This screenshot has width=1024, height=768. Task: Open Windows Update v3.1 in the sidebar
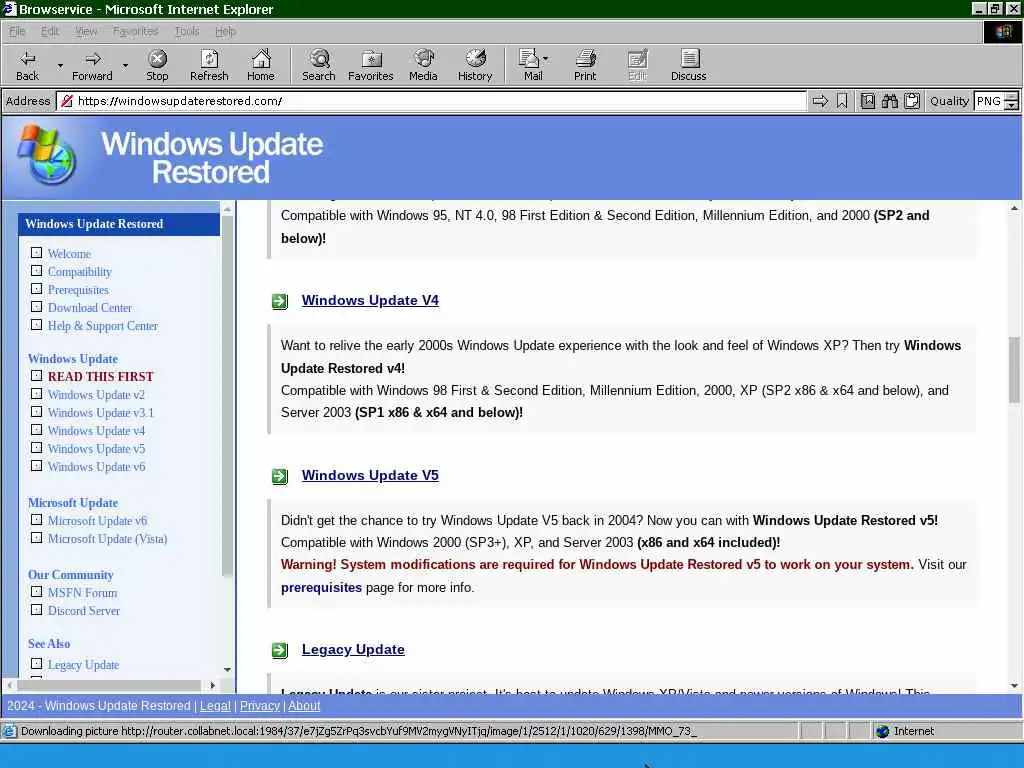point(101,413)
